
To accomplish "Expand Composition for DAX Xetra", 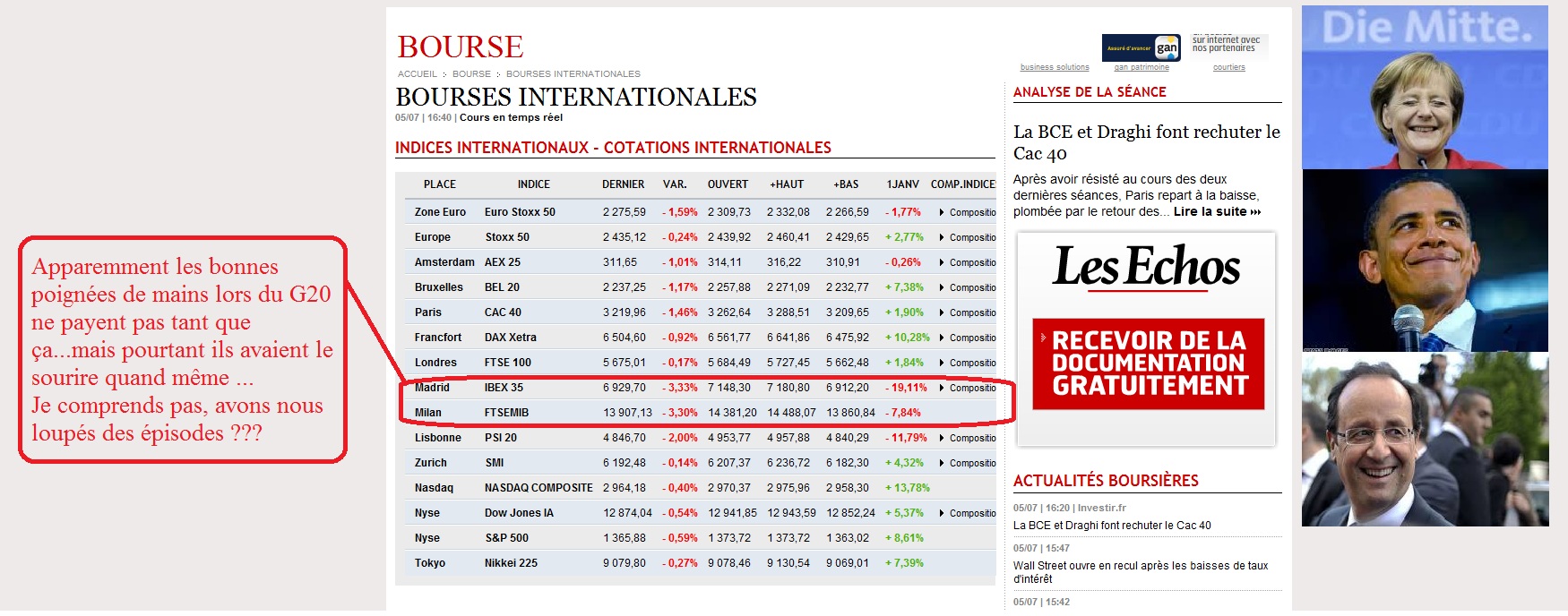I will pyautogui.click(x=968, y=338).
